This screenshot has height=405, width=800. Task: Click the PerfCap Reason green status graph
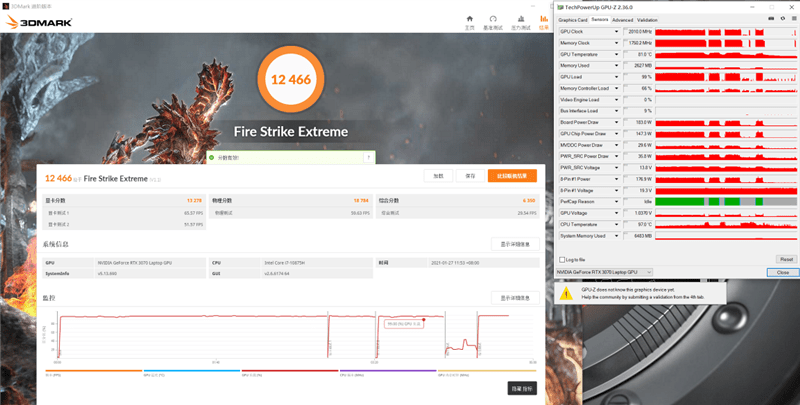[726, 201]
